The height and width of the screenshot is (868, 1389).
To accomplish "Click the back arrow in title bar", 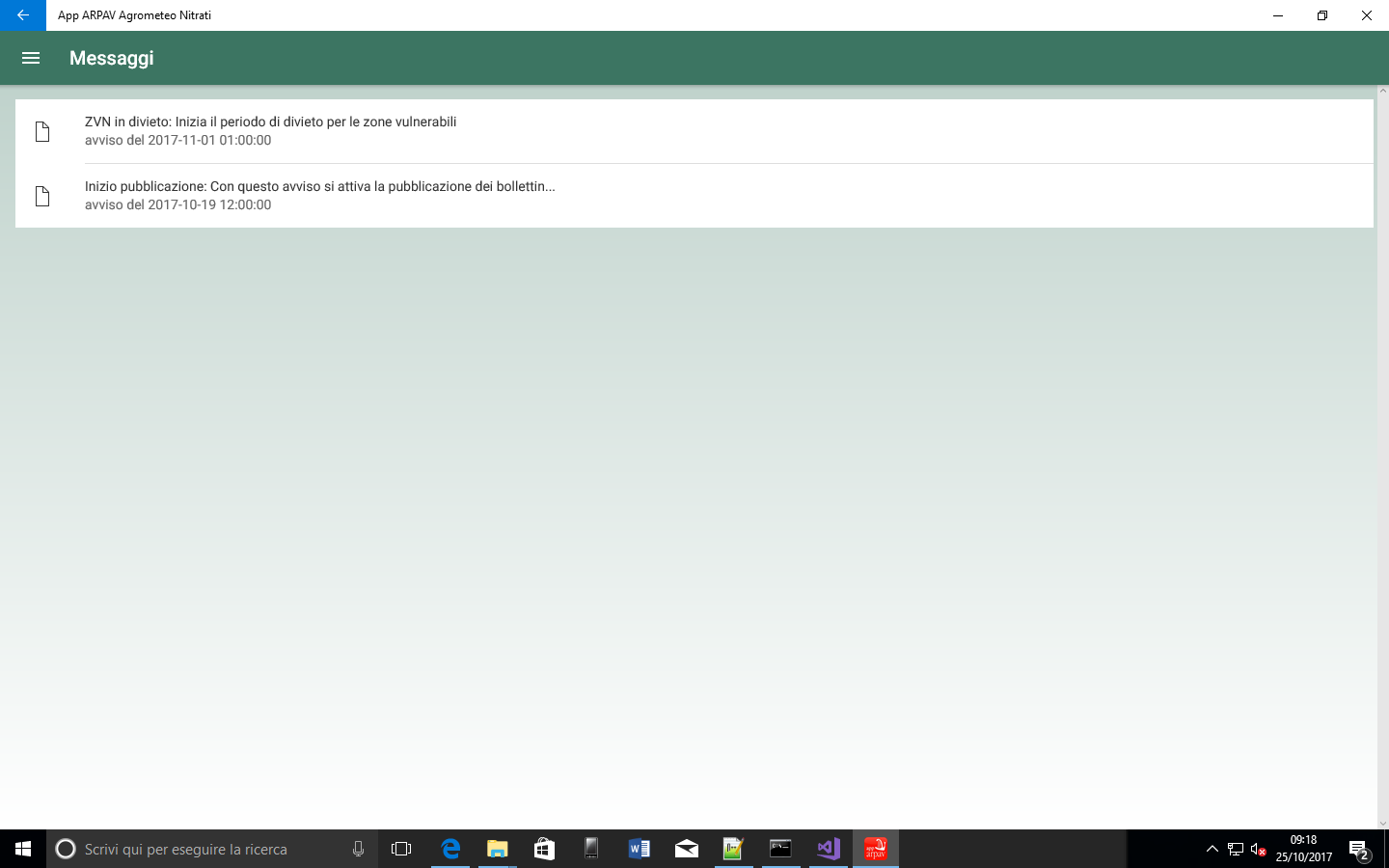I will 23,15.
